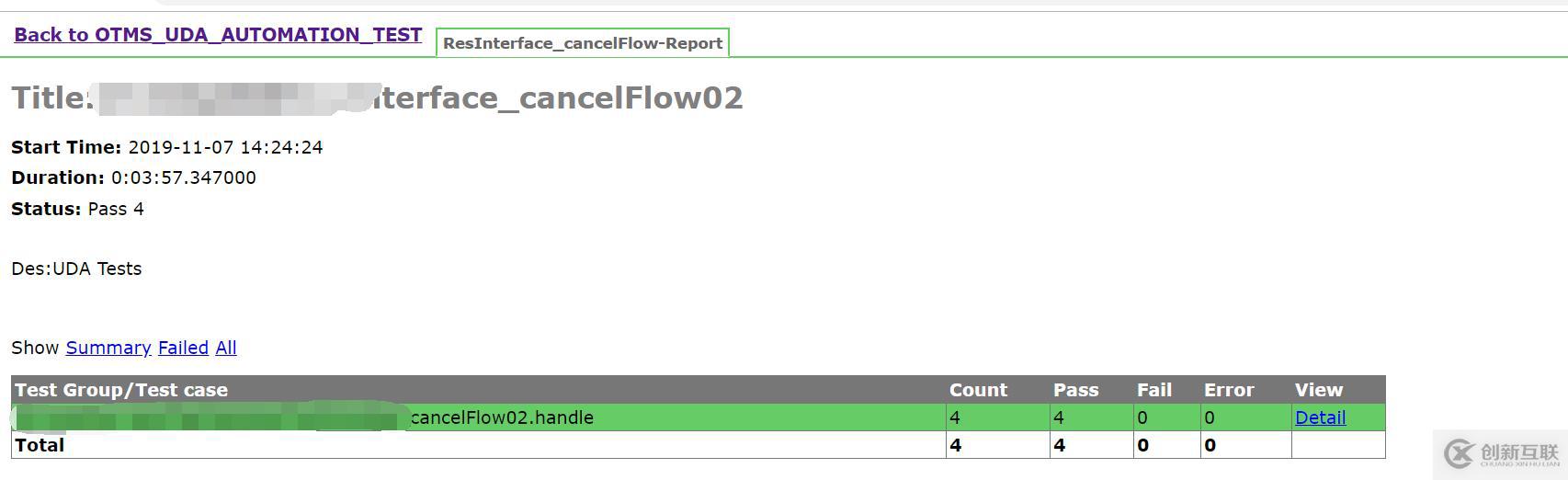The height and width of the screenshot is (480, 1568).
Task: Click the Back to OTMS_UDA_AUTOMATION_TEST link
Action: (x=218, y=35)
